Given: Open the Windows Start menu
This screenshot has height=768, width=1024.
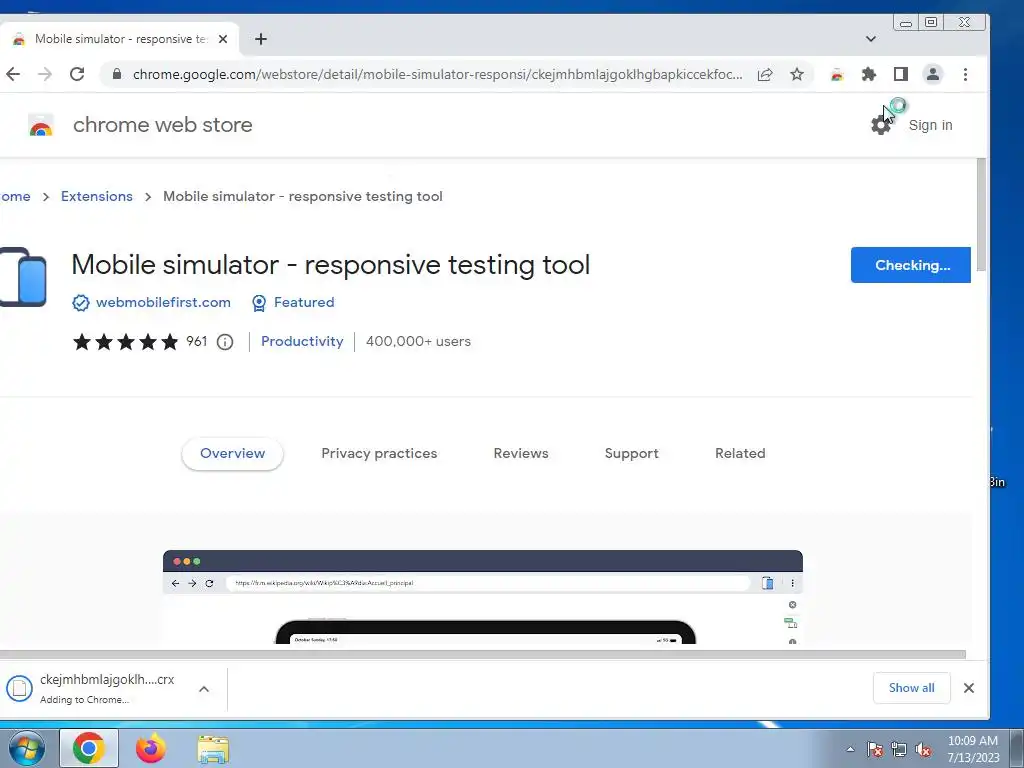Looking at the screenshot, I should pyautogui.click(x=27, y=748).
